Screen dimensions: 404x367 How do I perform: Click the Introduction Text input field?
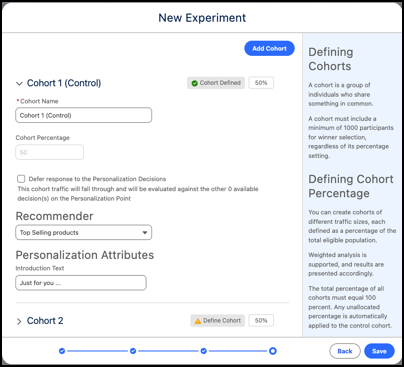81,283
